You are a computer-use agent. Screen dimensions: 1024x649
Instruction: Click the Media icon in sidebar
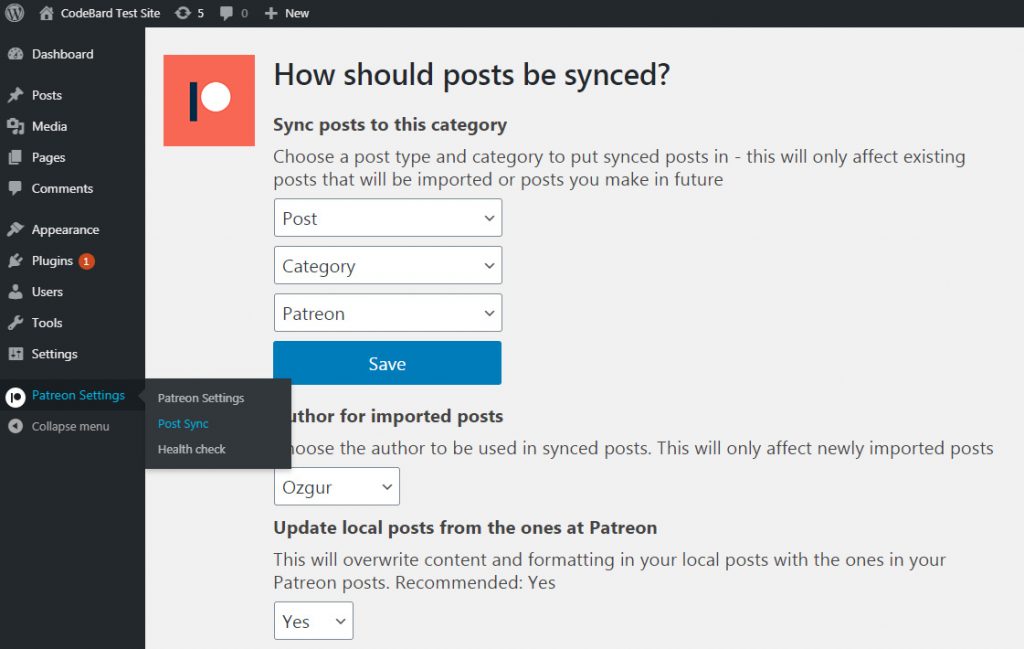[x=16, y=126]
